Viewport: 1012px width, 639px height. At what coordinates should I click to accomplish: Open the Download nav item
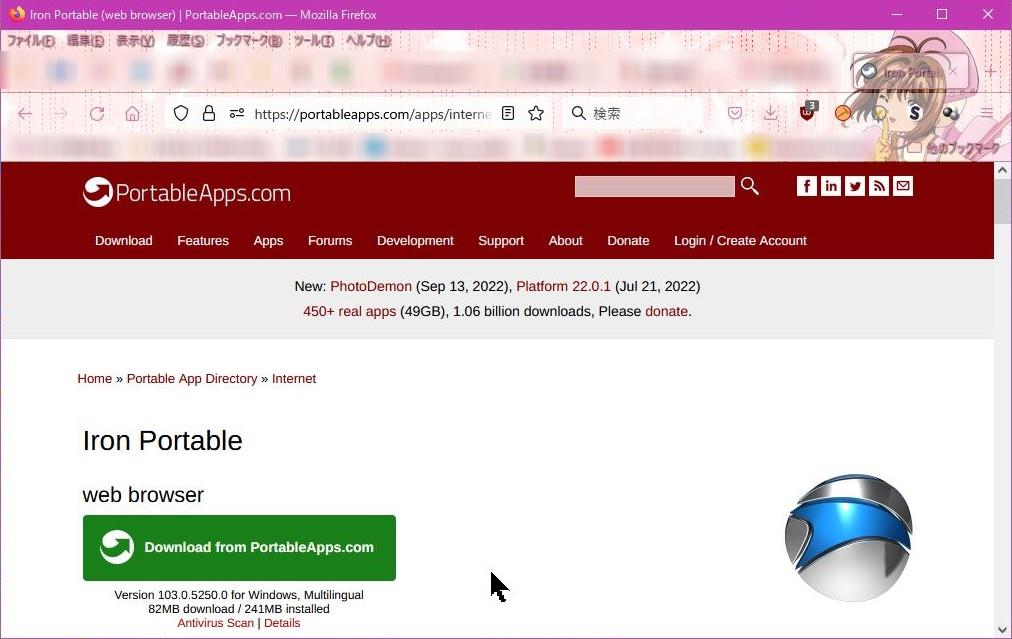tap(124, 241)
